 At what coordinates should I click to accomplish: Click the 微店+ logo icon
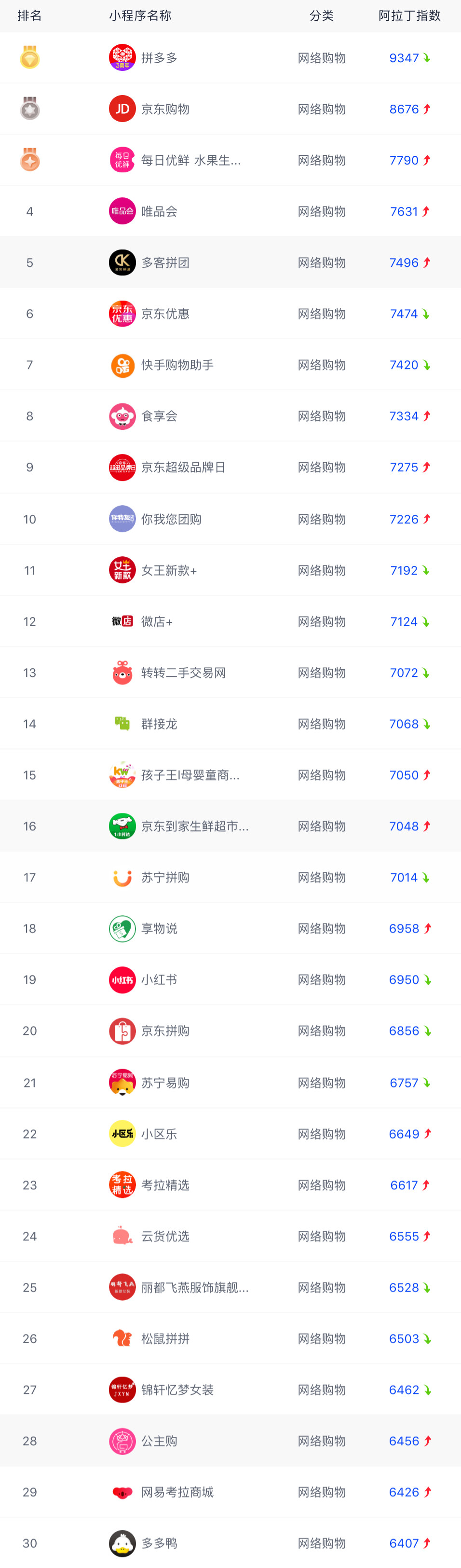pos(122,621)
